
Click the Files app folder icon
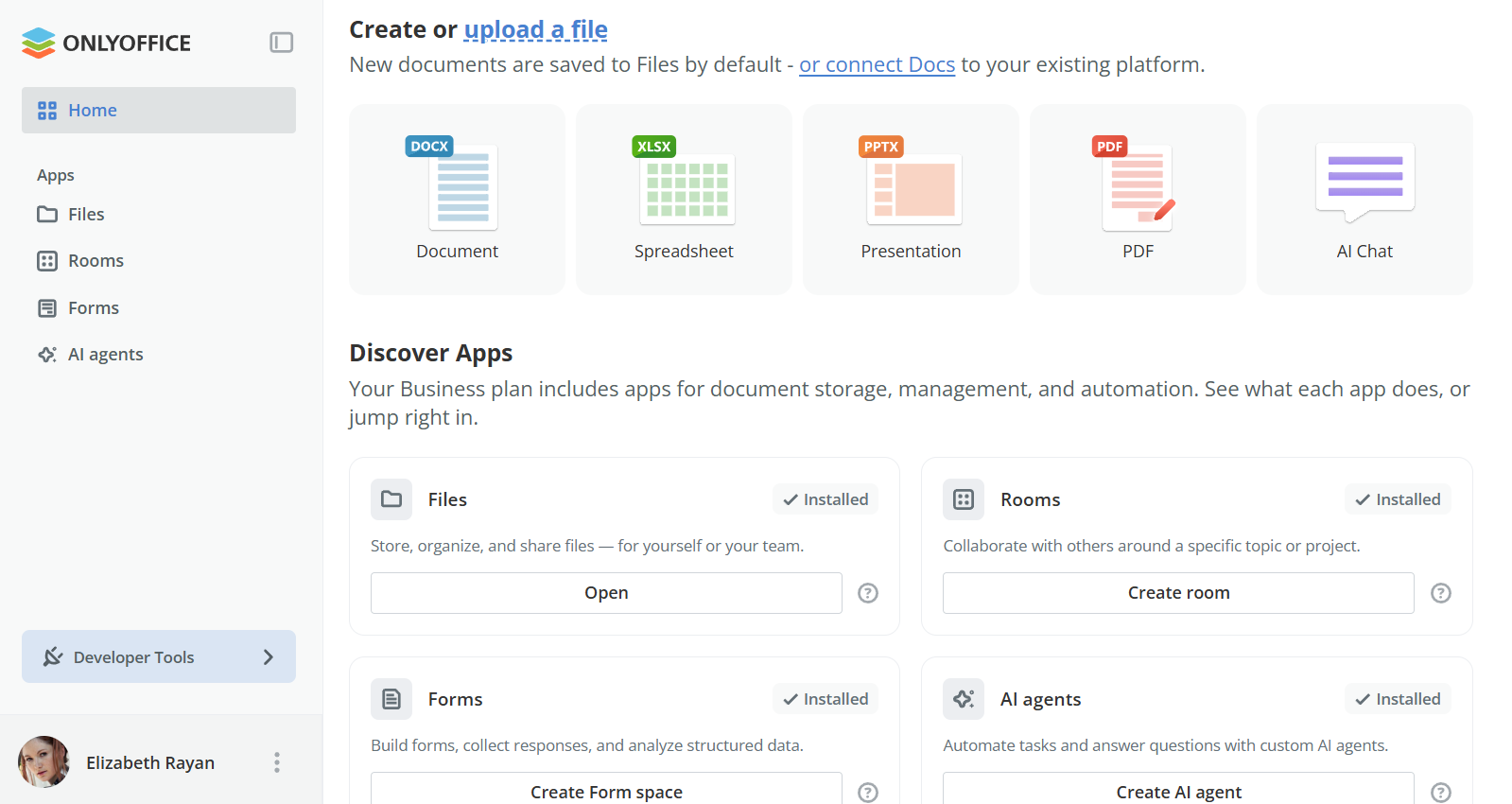coord(391,499)
